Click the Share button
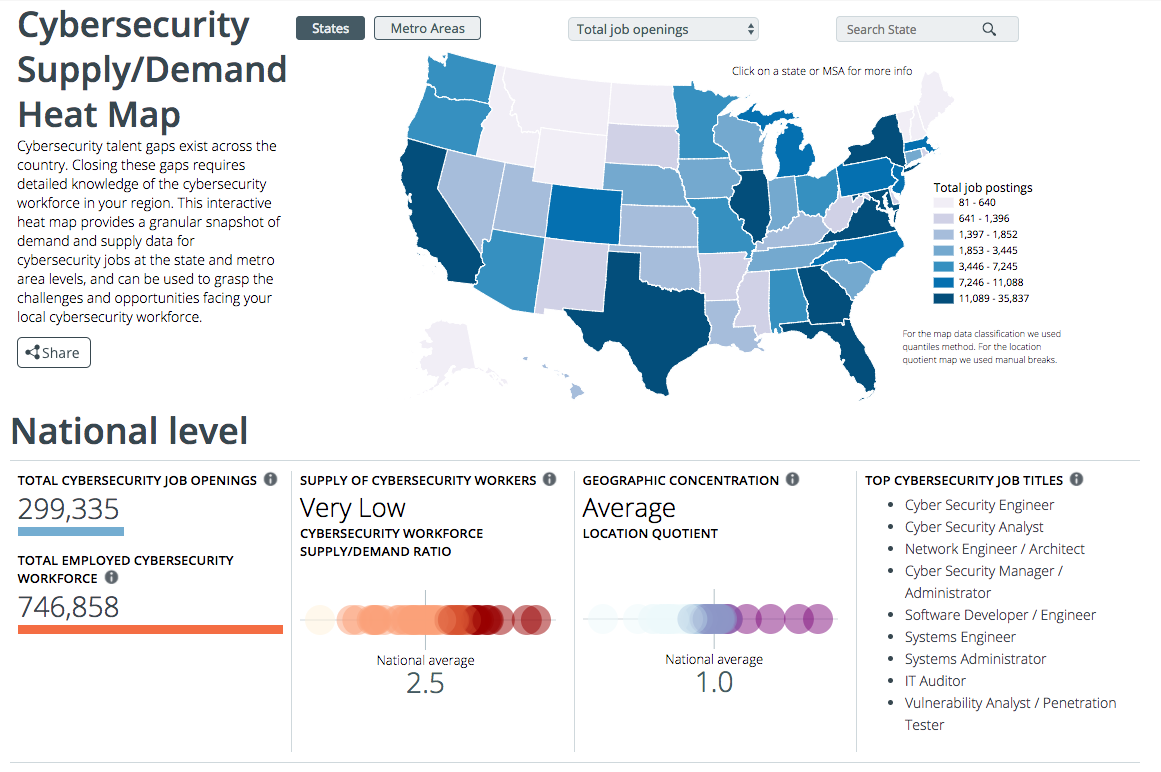 pos(54,352)
